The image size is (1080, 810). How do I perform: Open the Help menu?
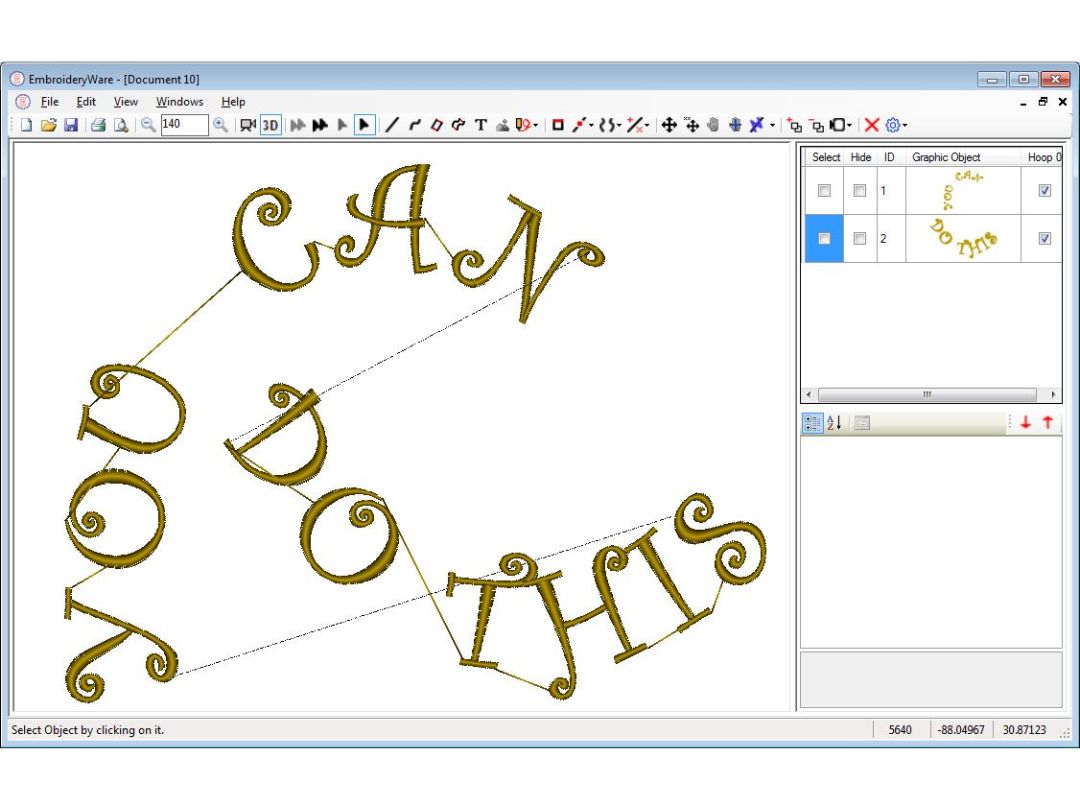click(233, 101)
